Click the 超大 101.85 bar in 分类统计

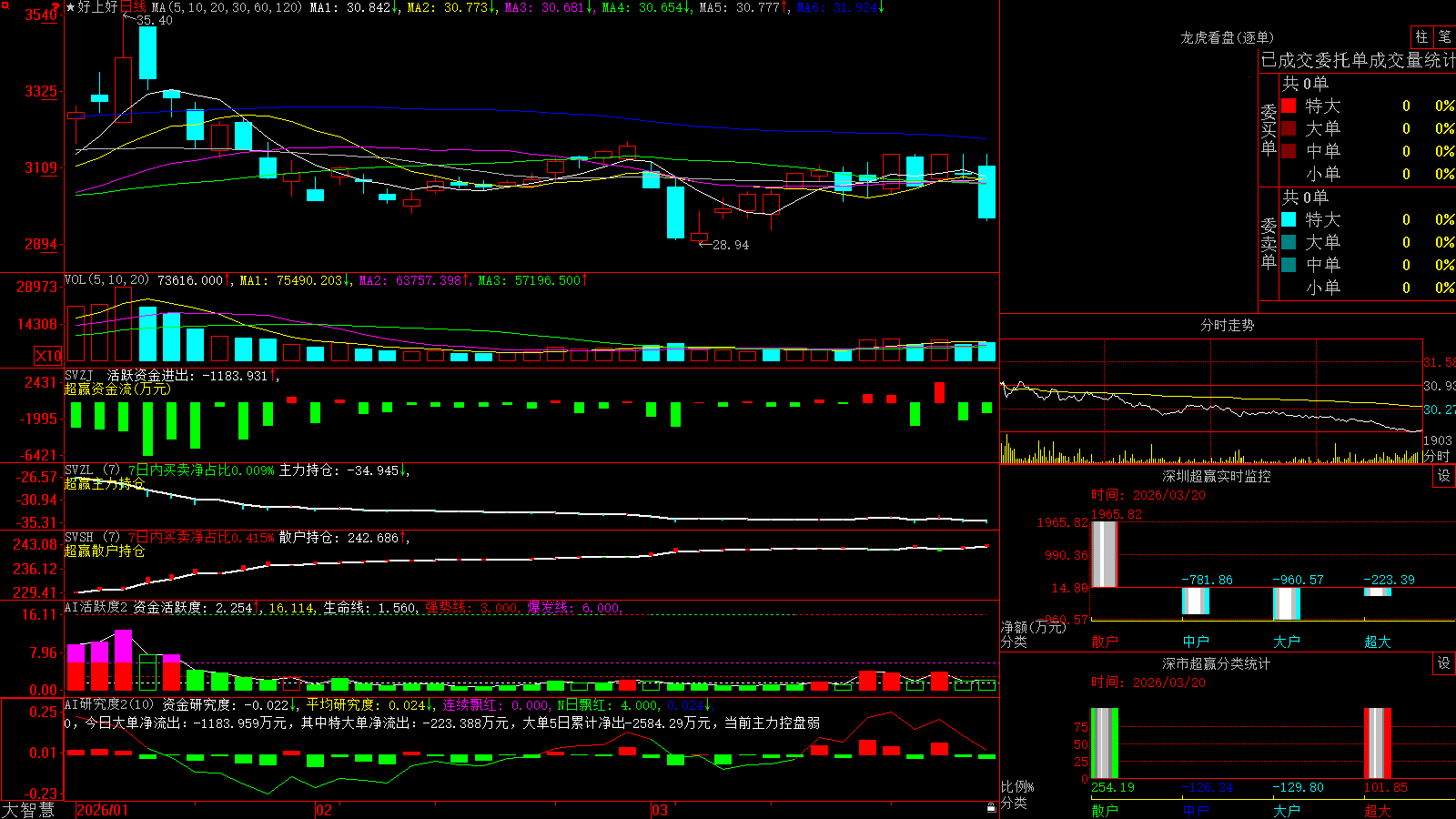tap(1378, 743)
